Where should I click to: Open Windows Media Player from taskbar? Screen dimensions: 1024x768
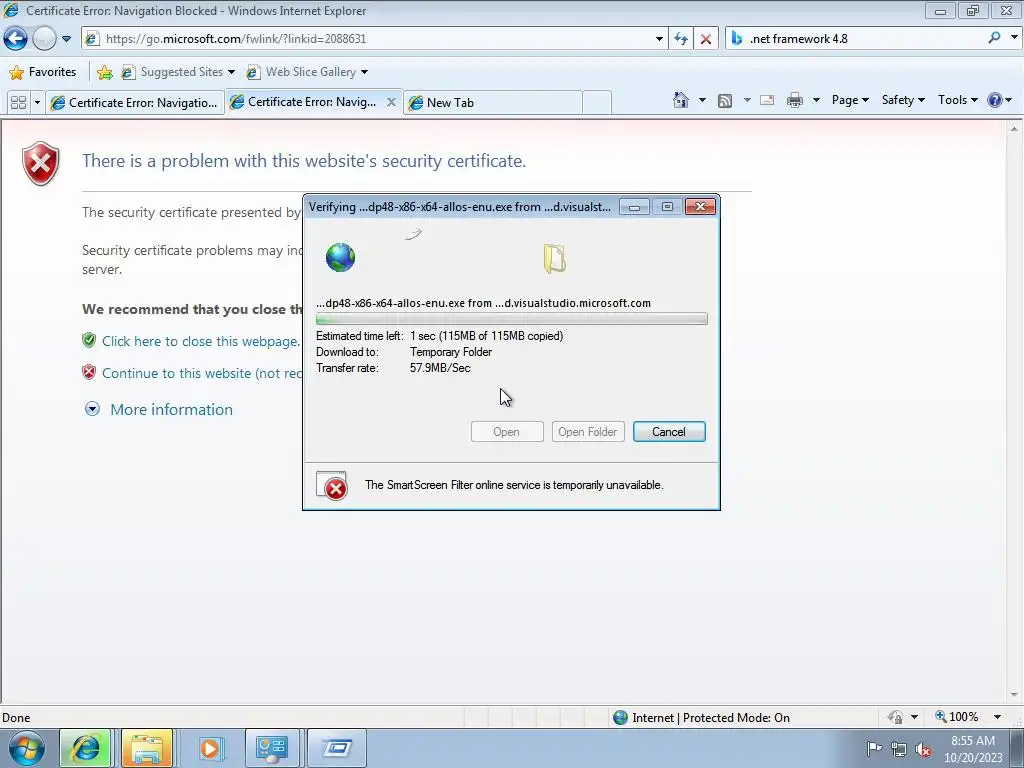point(209,748)
